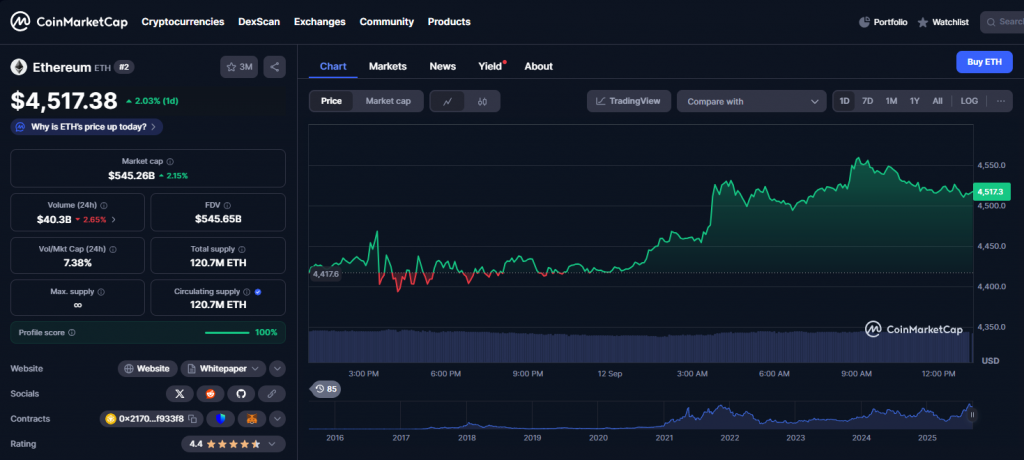Screen dimensions: 1024x460
Task: Open Ethereum's GitHub repository
Action: coord(241,394)
